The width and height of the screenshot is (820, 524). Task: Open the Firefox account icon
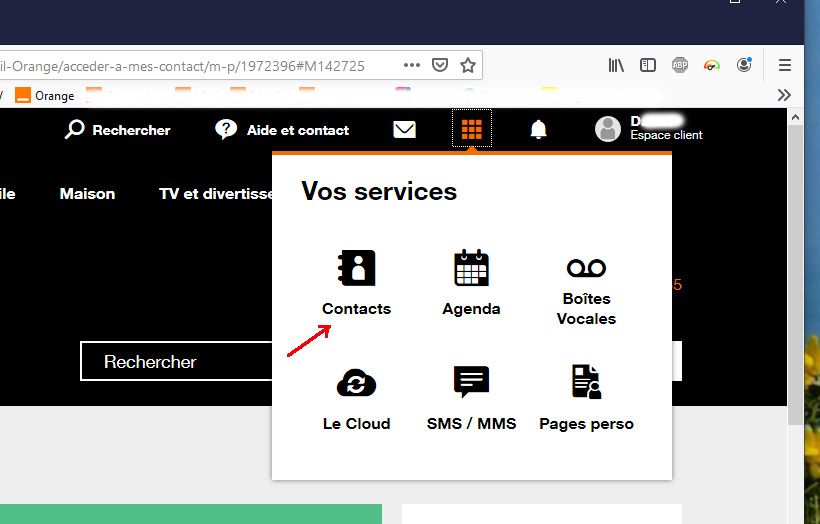coord(744,65)
